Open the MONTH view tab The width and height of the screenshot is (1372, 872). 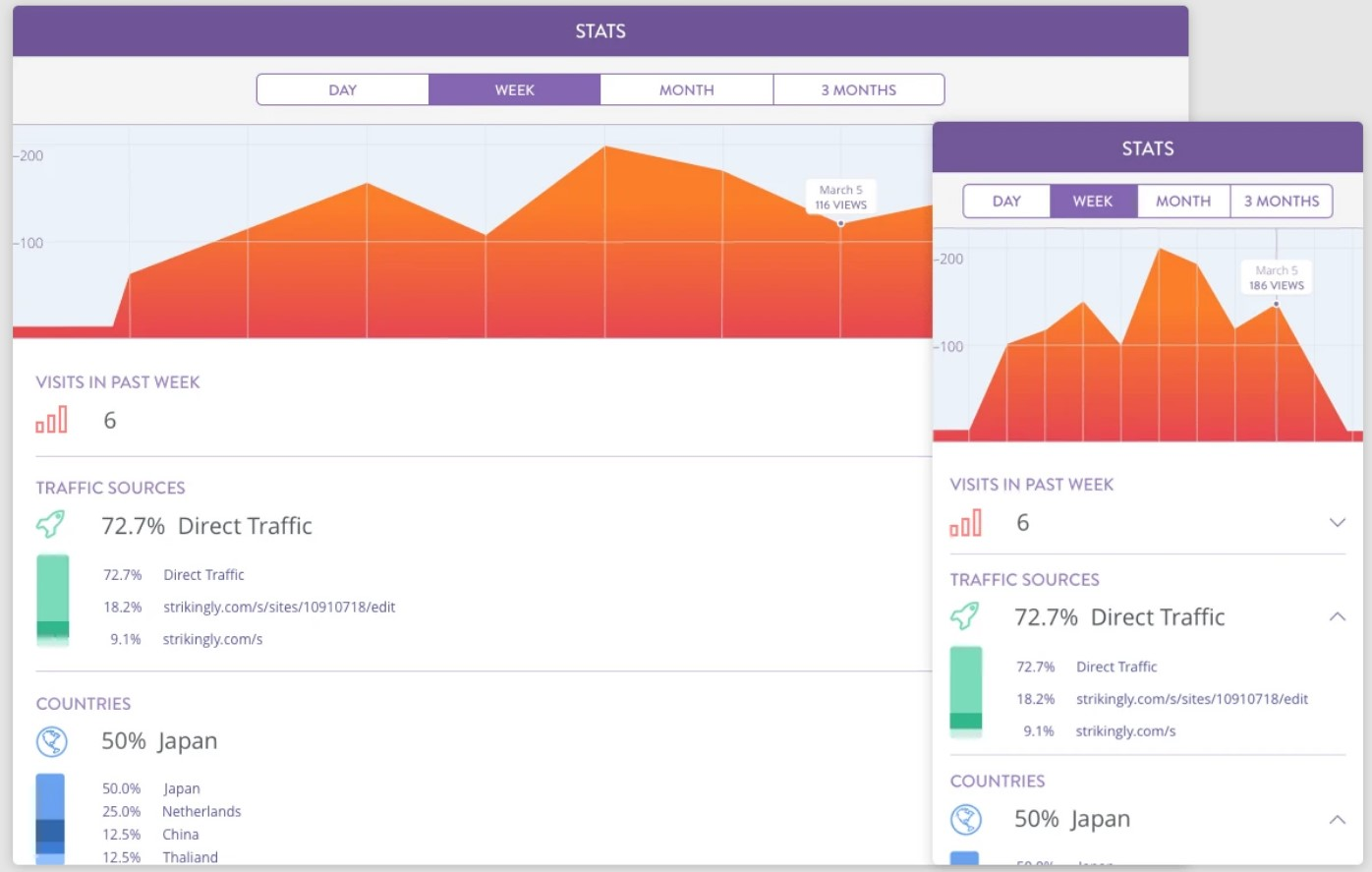coord(686,88)
